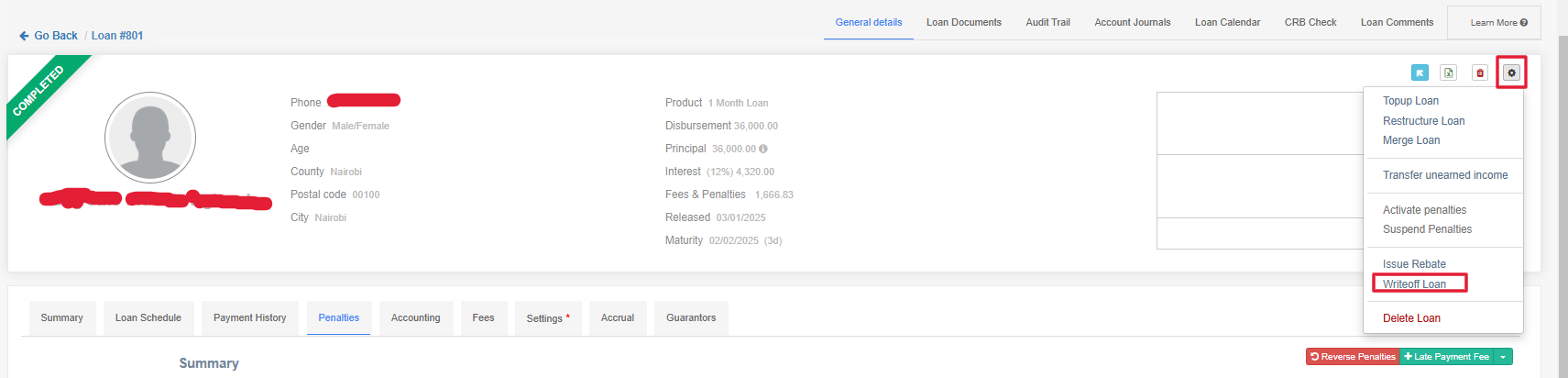
Task: Click Transfer unearned income option
Action: click(1444, 175)
